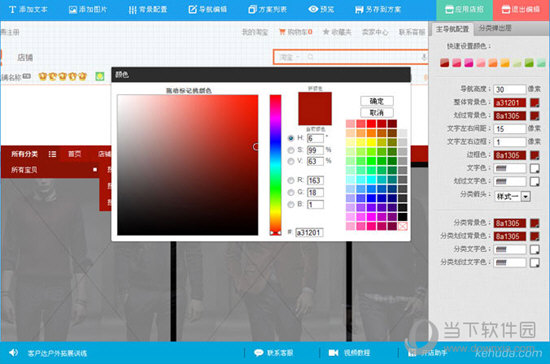
Task: Click the hex color input field a31201
Action: coord(309,232)
